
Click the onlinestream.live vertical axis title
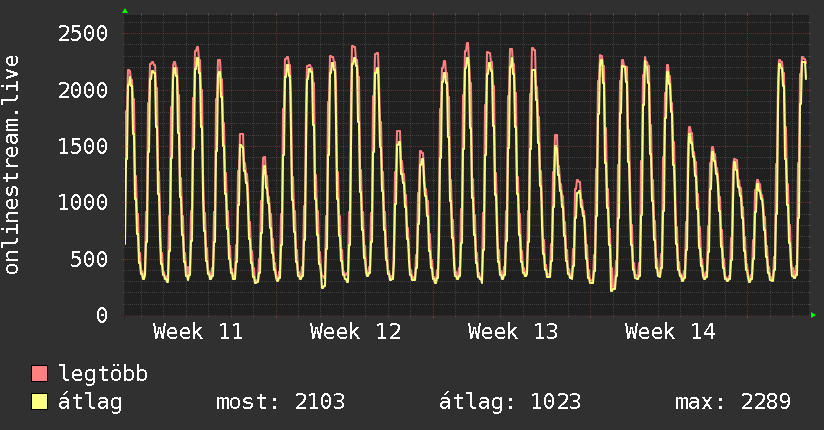11,165
